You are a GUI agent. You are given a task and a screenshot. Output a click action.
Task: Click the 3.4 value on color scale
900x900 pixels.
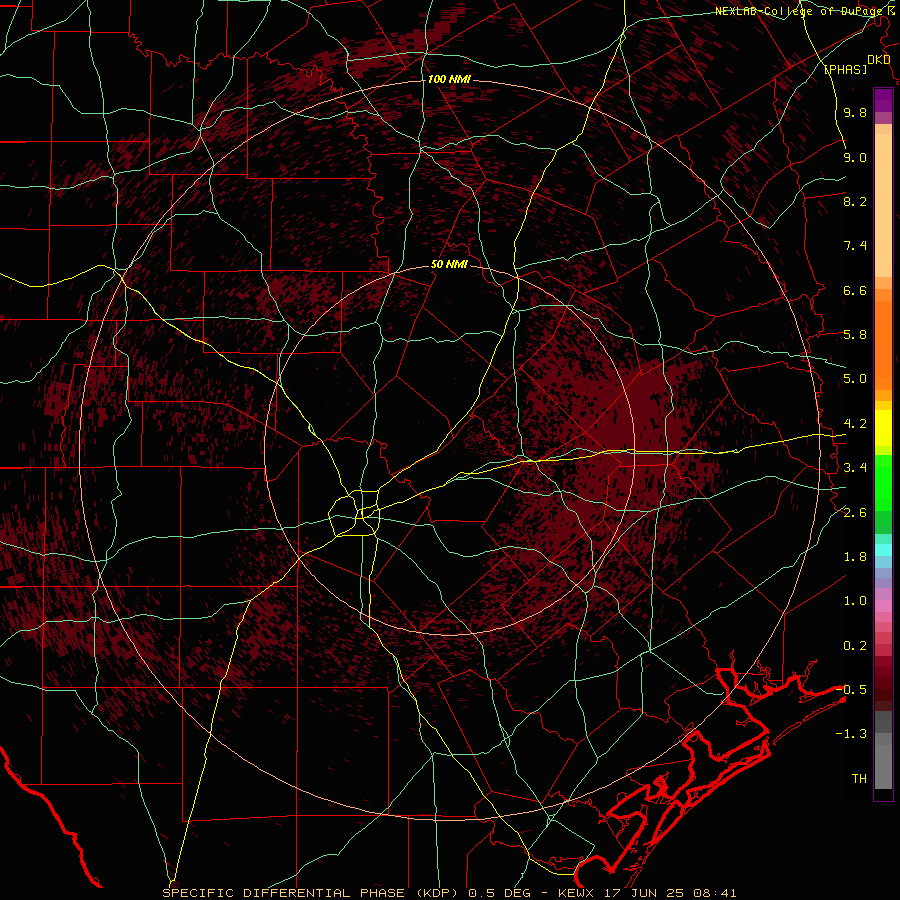[x=855, y=468]
